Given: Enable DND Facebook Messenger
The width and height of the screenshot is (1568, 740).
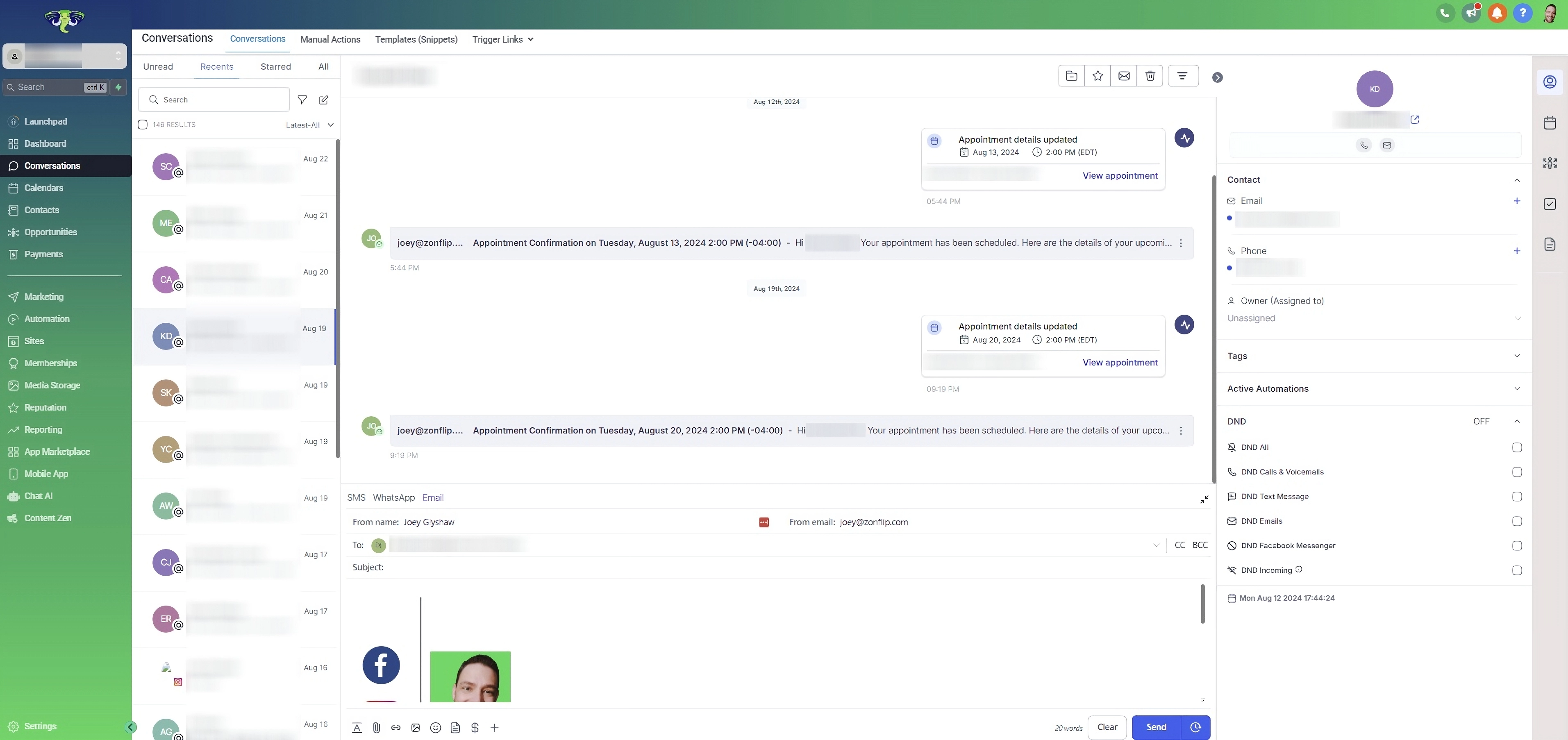Looking at the screenshot, I should coord(1517,546).
